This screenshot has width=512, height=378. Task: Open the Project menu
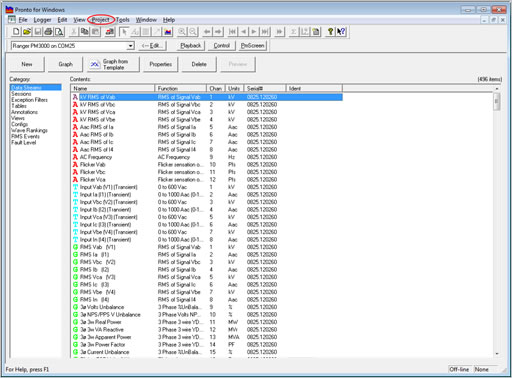[x=101, y=20]
